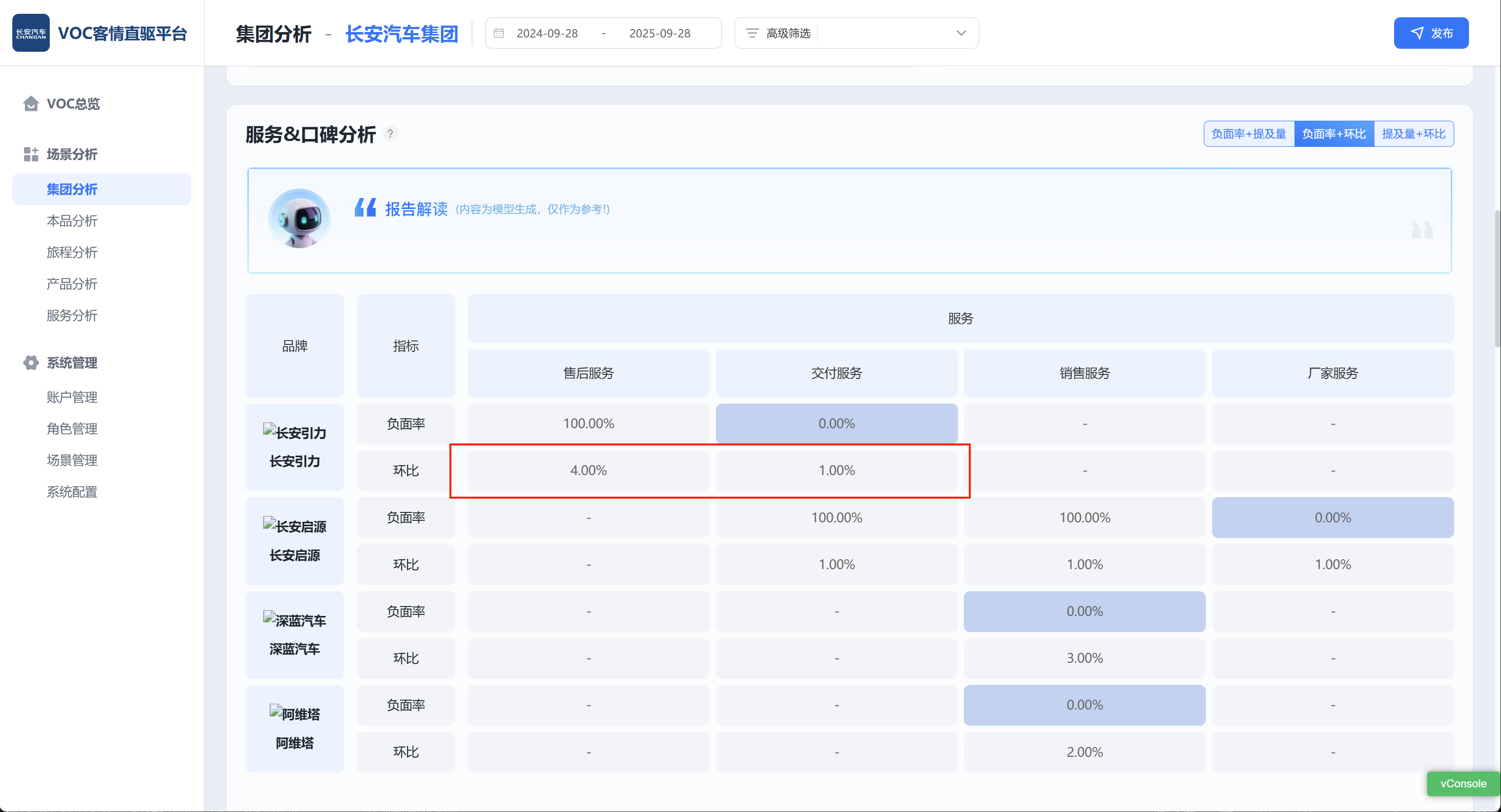1501x812 pixels.
Task: Expand the 高级筛选 dropdown arrow
Action: (961, 33)
